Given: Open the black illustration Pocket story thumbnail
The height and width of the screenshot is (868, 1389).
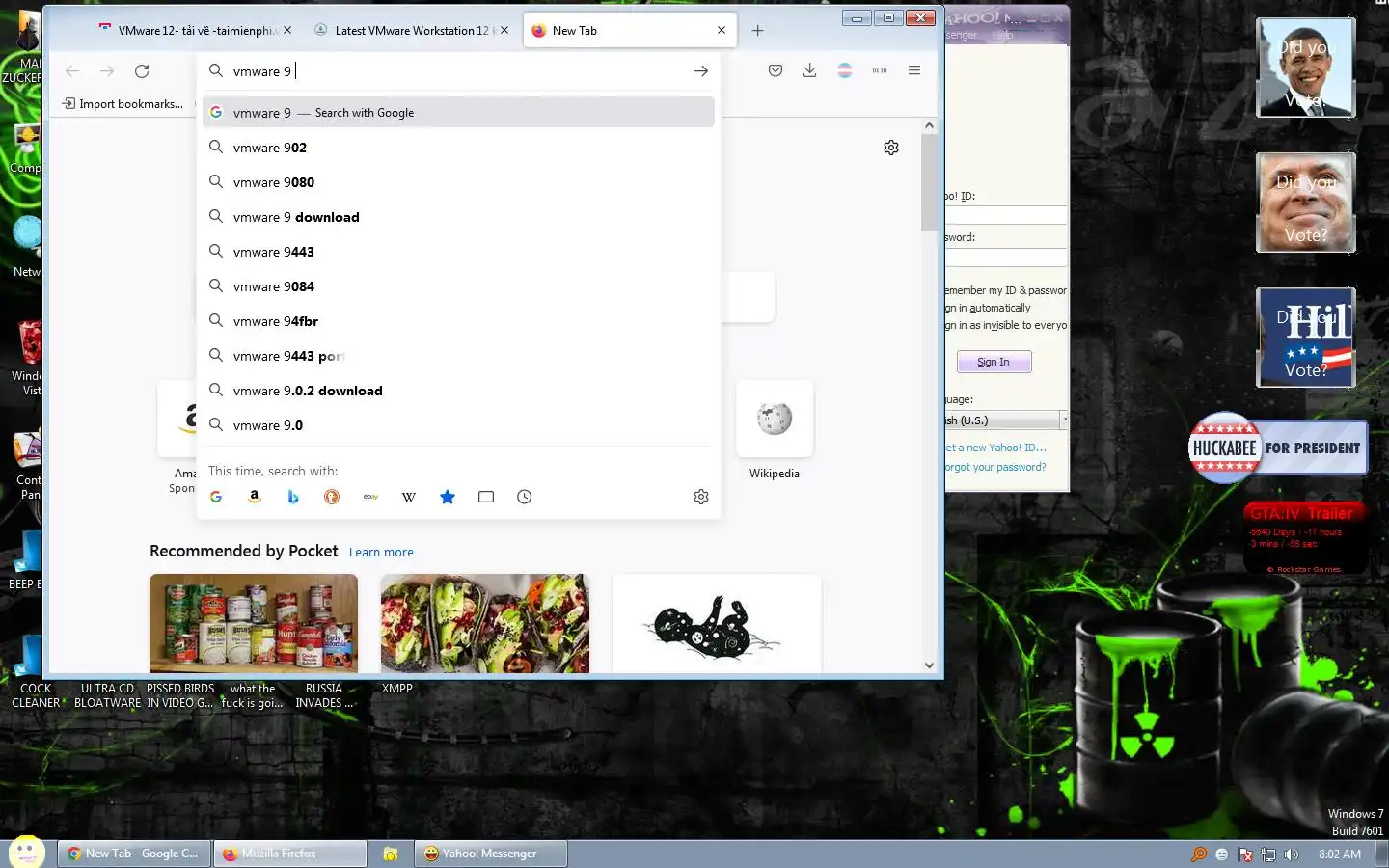Looking at the screenshot, I should tap(717, 624).
